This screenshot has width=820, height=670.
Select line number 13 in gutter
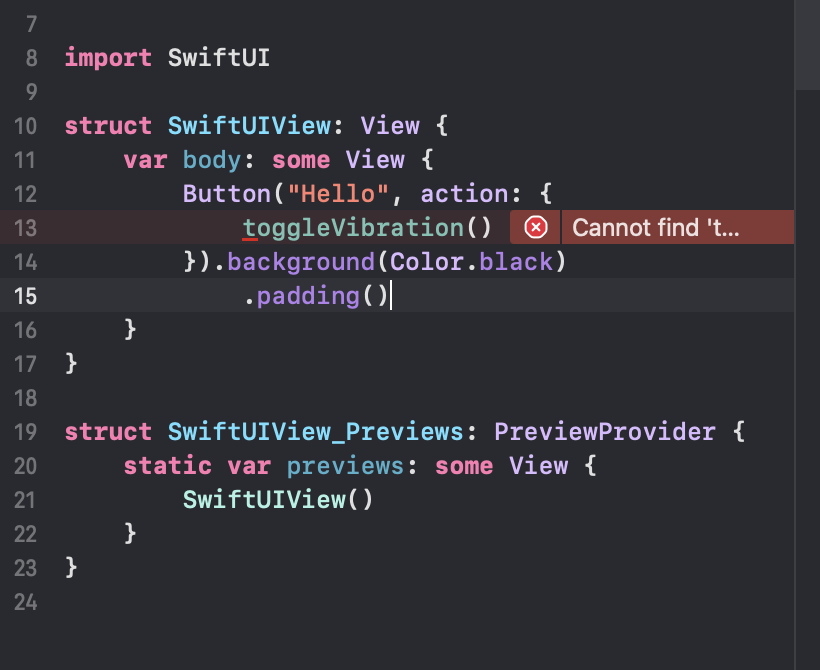point(25,228)
